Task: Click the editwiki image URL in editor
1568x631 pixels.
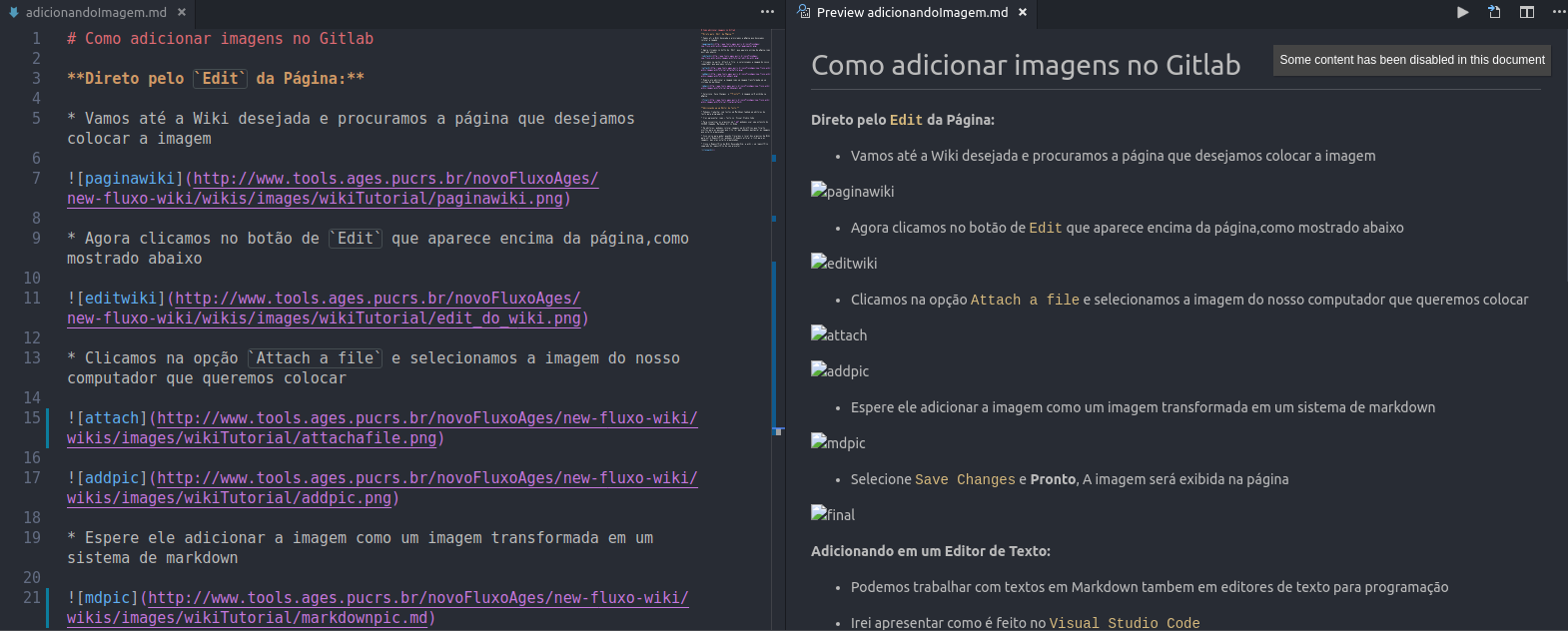Action: pos(378,299)
